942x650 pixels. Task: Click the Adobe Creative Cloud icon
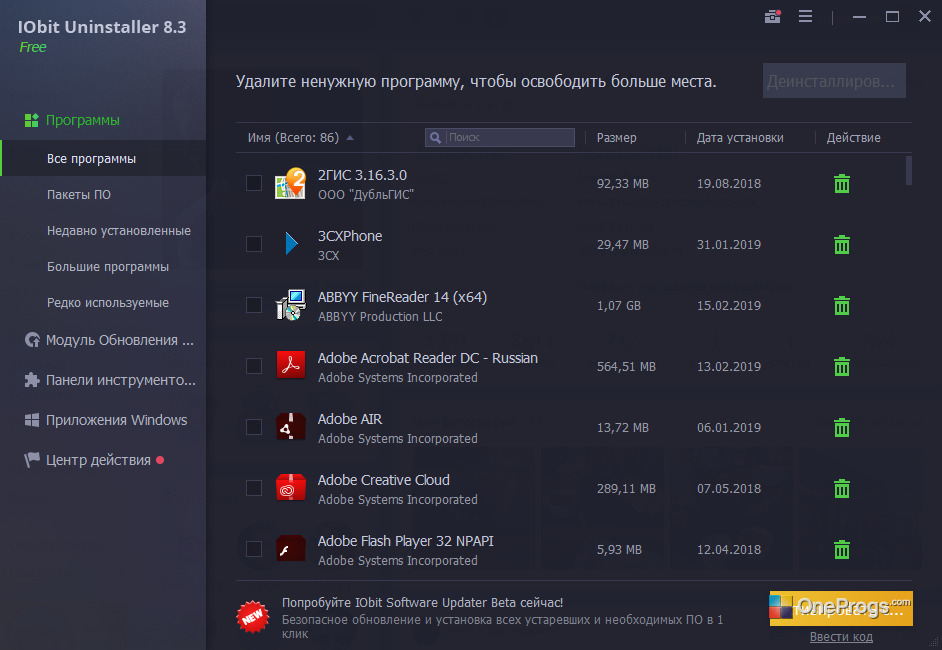tap(291, 488)
